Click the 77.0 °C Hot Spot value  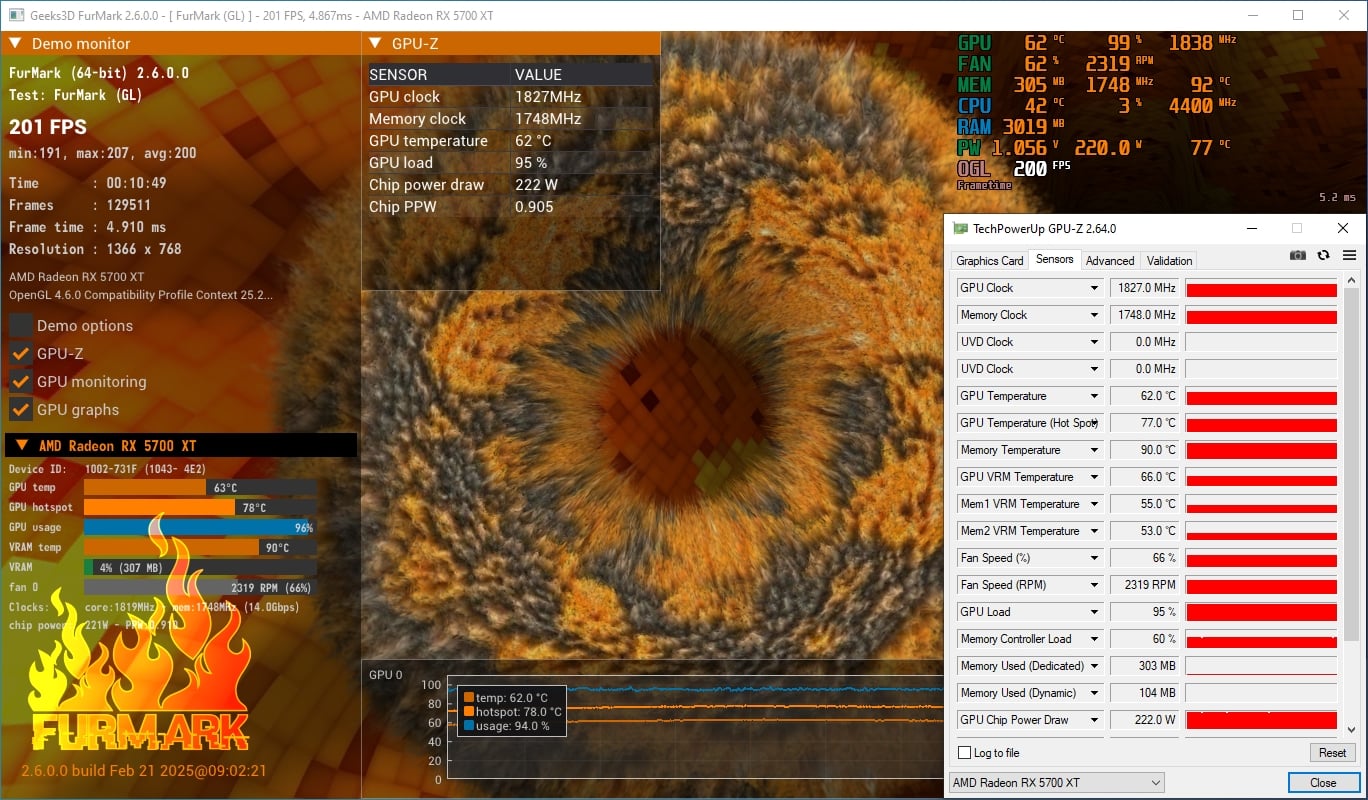(1145, 423)
